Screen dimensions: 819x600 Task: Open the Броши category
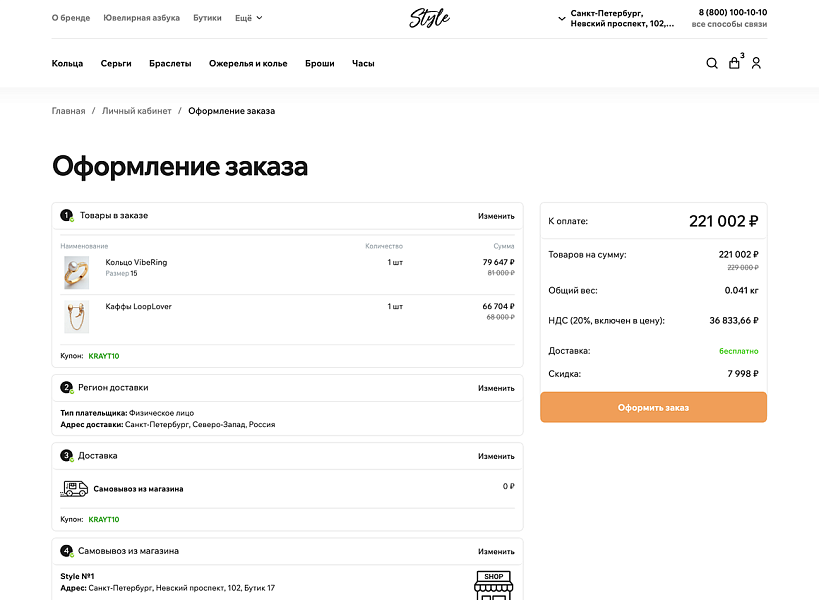pos(319,63)
